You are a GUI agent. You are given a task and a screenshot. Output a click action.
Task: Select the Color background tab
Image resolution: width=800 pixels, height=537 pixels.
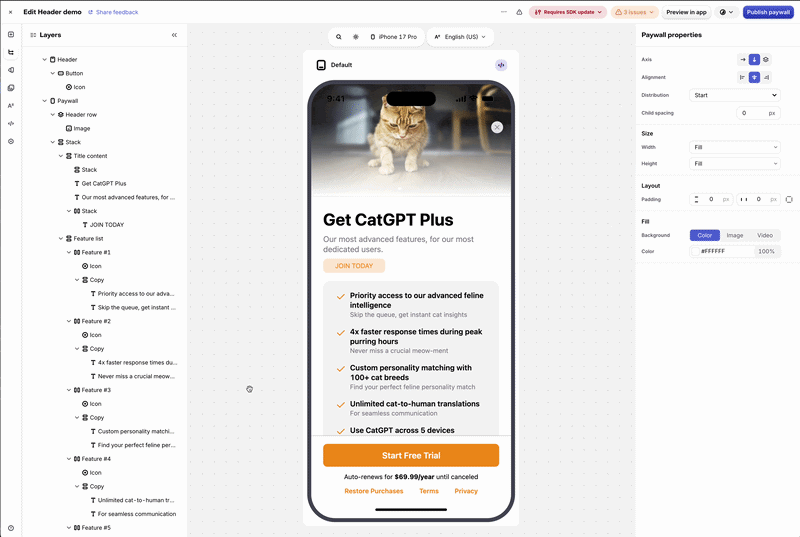[x=705, y=236]
